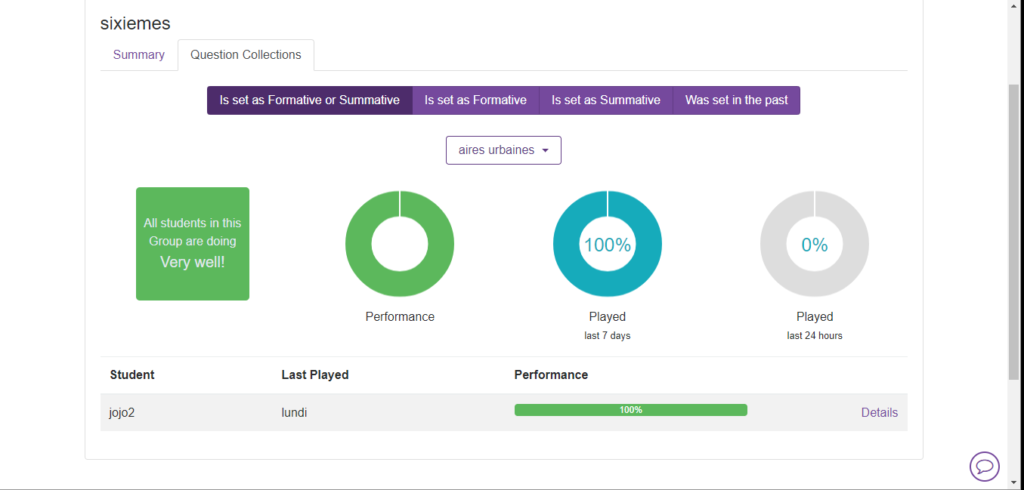Select the Formative or Summative filter
The width and height of the screenshot is (1024, 490).
(x=309, y=100)
